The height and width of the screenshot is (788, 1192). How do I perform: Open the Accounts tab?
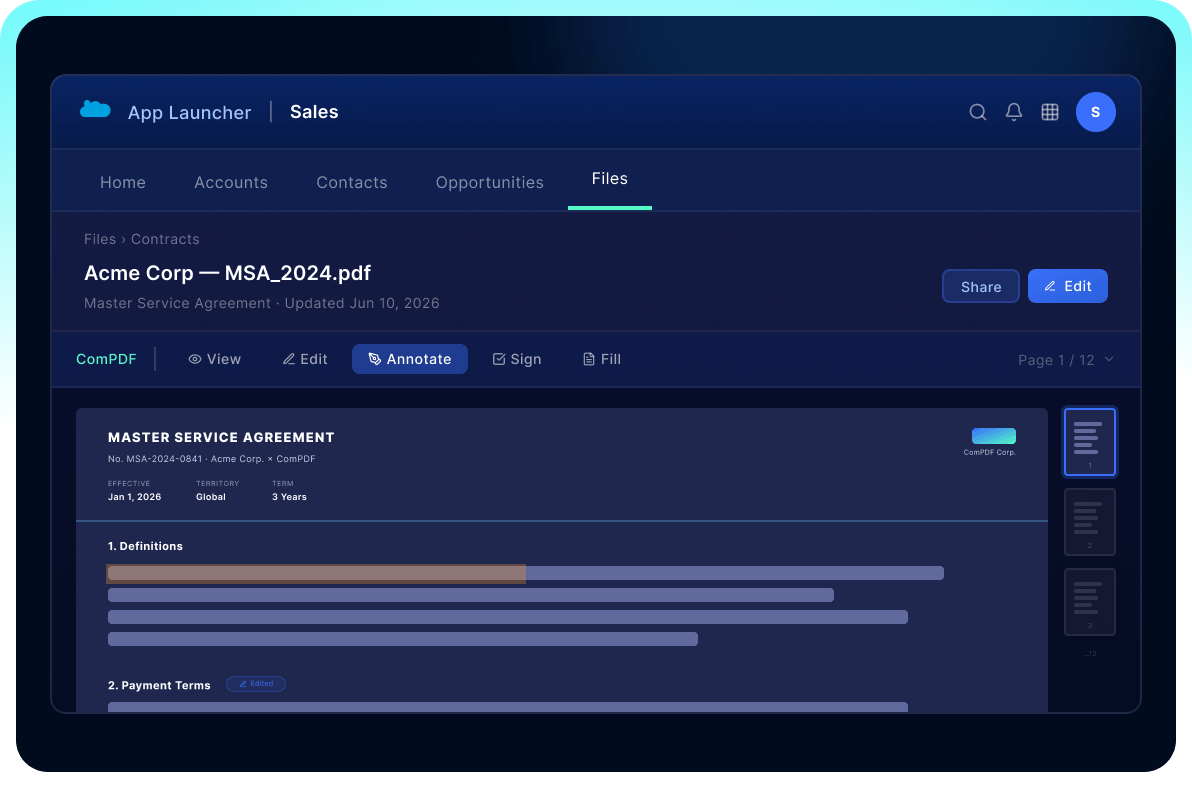coord(231,182)
